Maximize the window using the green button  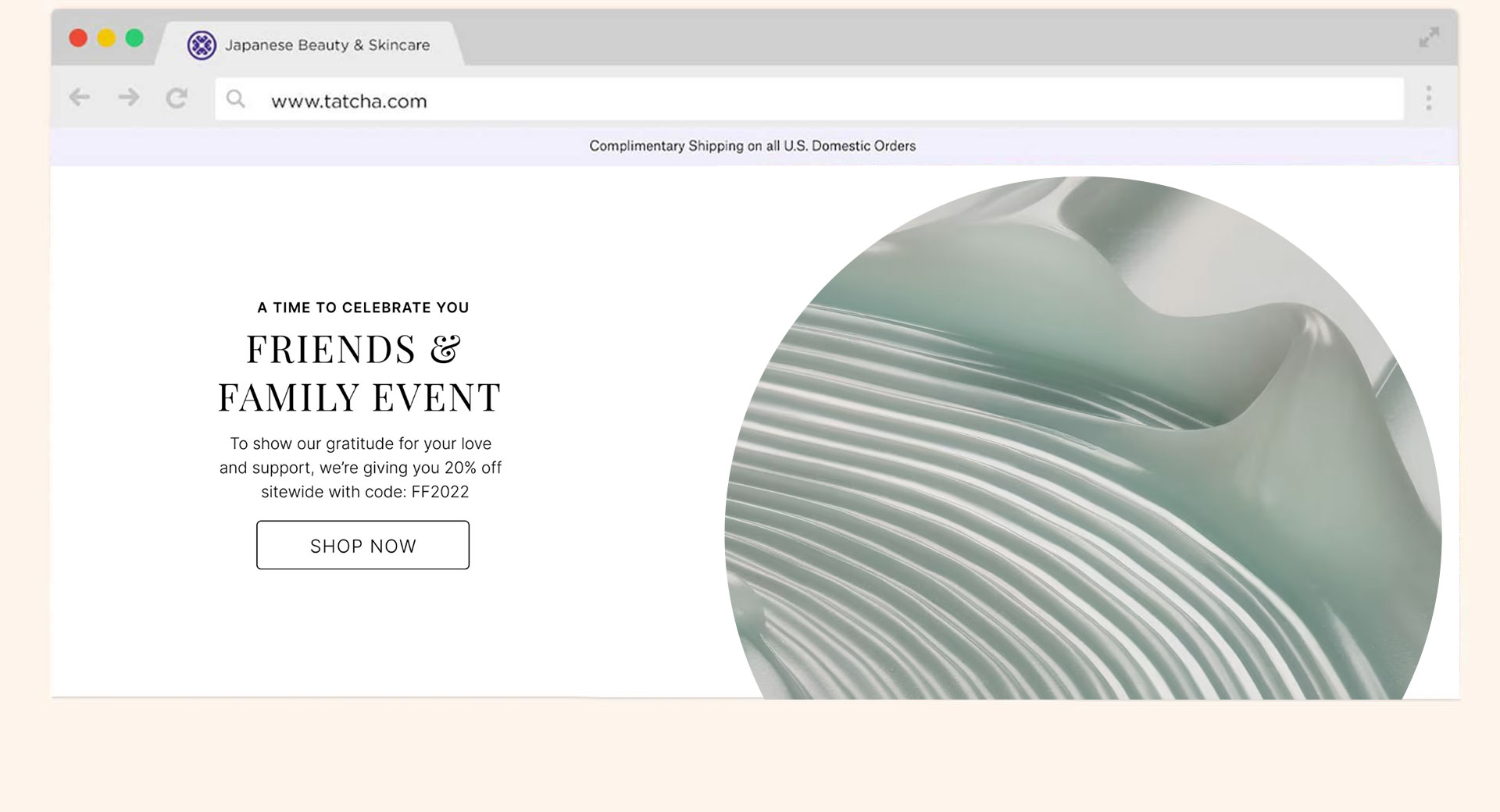[134, 38]
